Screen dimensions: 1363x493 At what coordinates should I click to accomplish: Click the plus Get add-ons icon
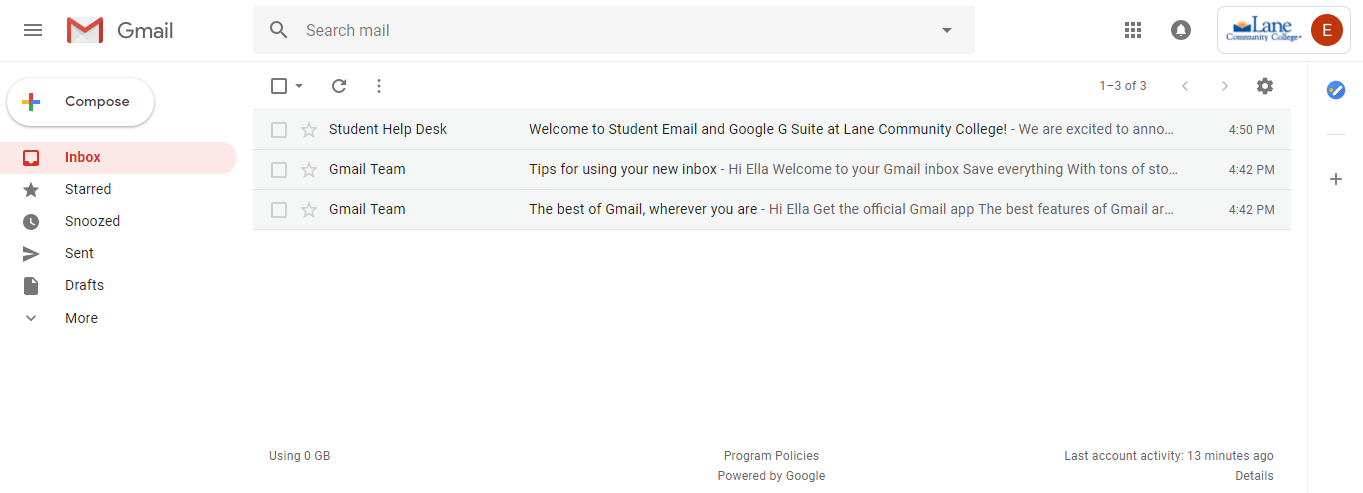tap(1336, 179)
